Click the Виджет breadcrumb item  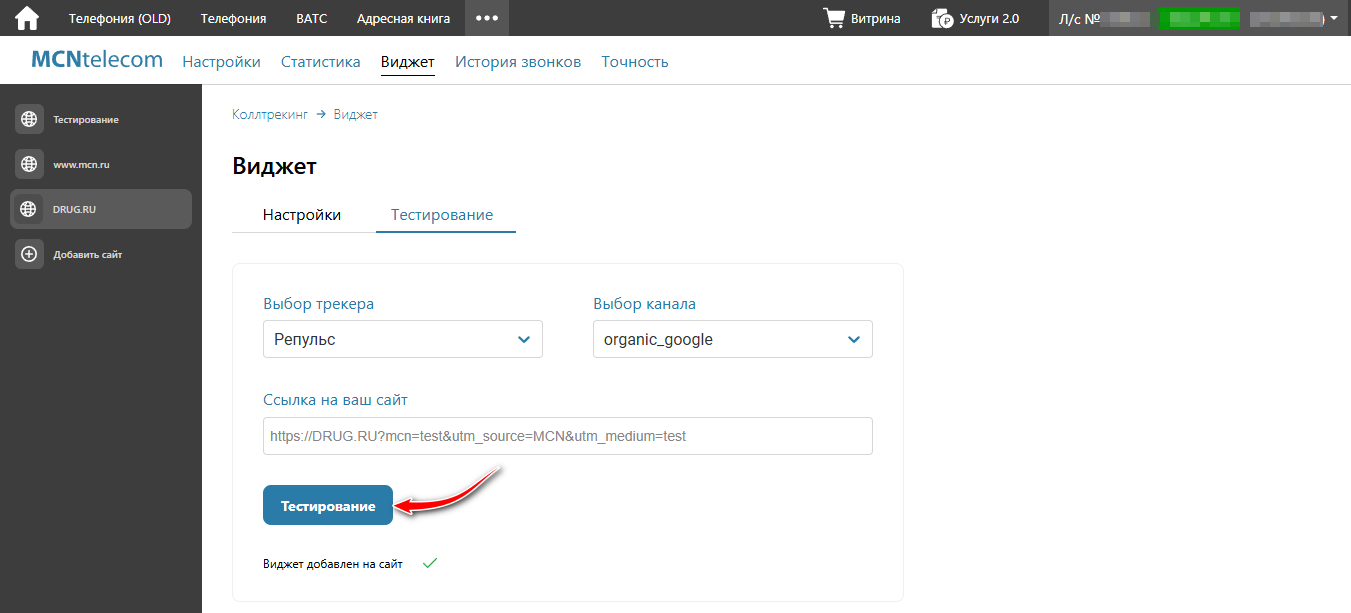pyautogui.click(x=356, y=115)
